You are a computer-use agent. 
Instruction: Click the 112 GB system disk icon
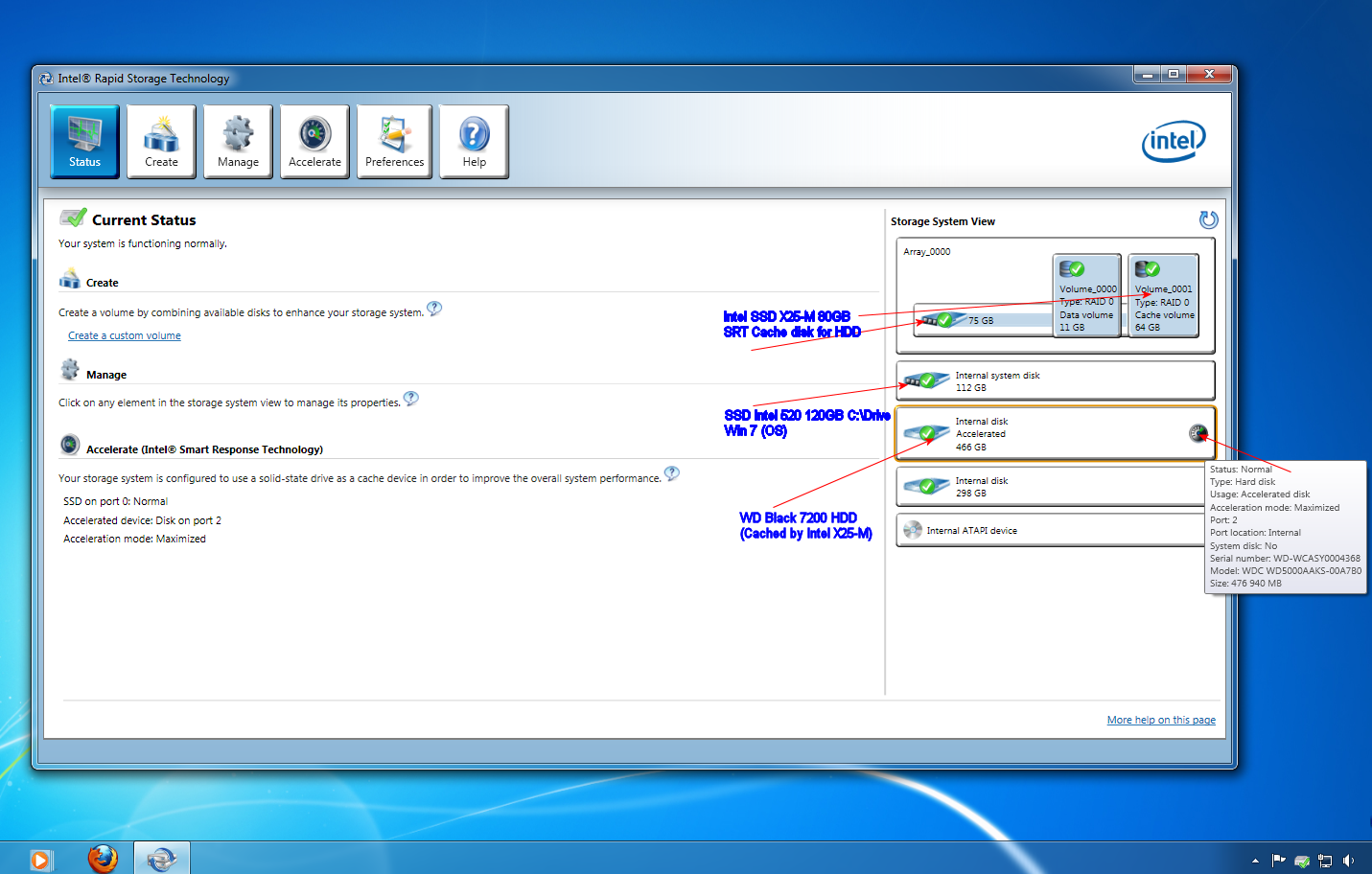pos(926,380)
